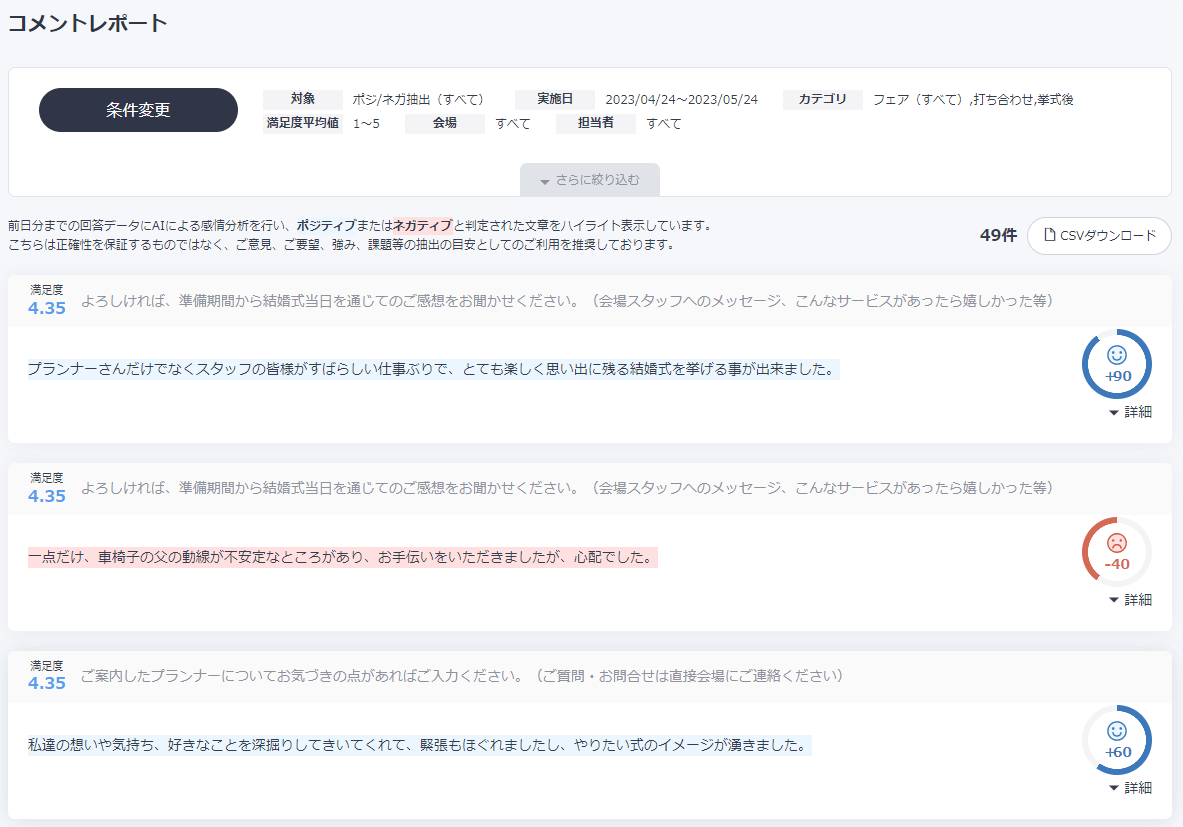Viewport: 1183px width, 827px height.
Task: Click the question header of the +90 comment
Action: 567,301
